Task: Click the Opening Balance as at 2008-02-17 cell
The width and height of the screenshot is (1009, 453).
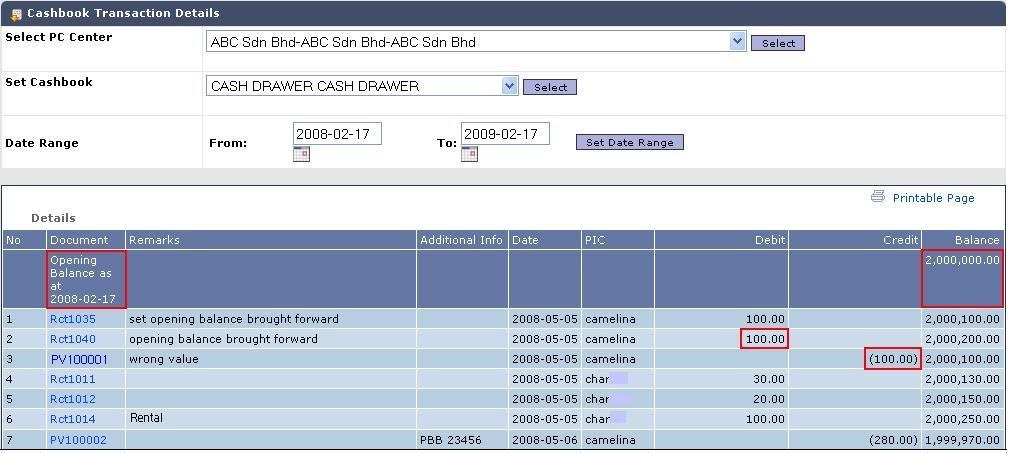Action: click(x=86, y=279)
